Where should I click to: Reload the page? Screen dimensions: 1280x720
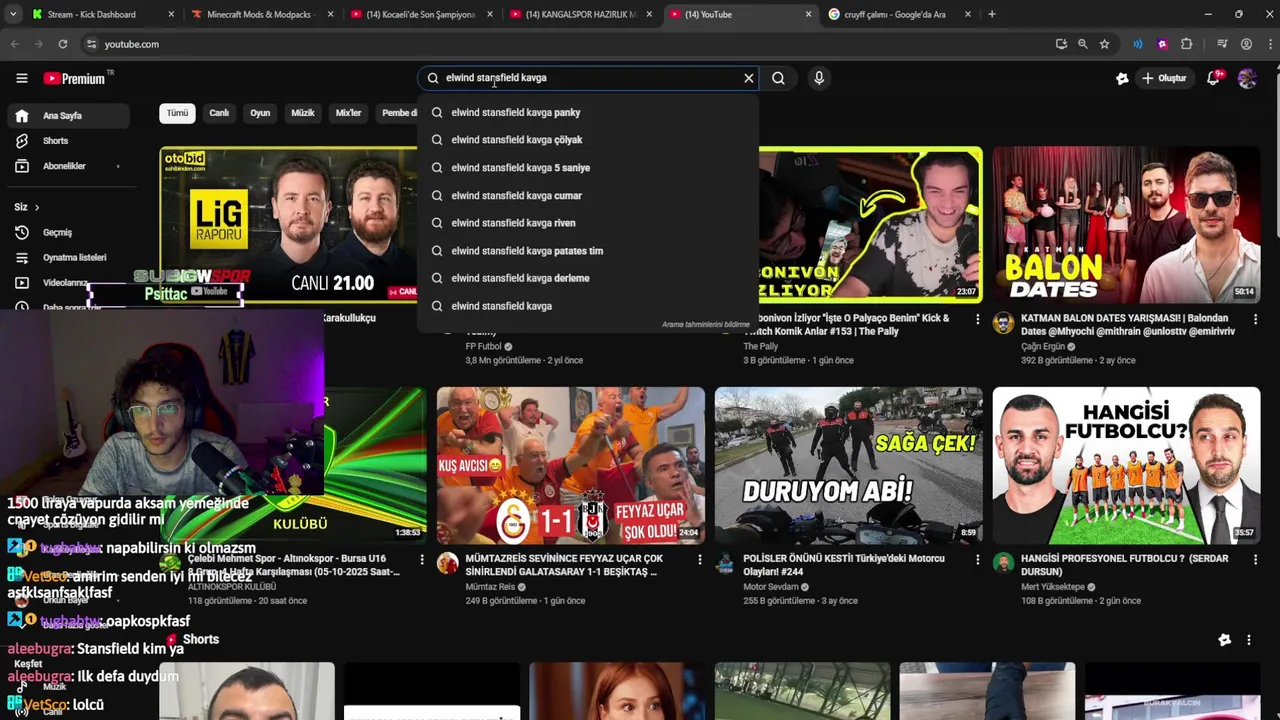(62, 44)
